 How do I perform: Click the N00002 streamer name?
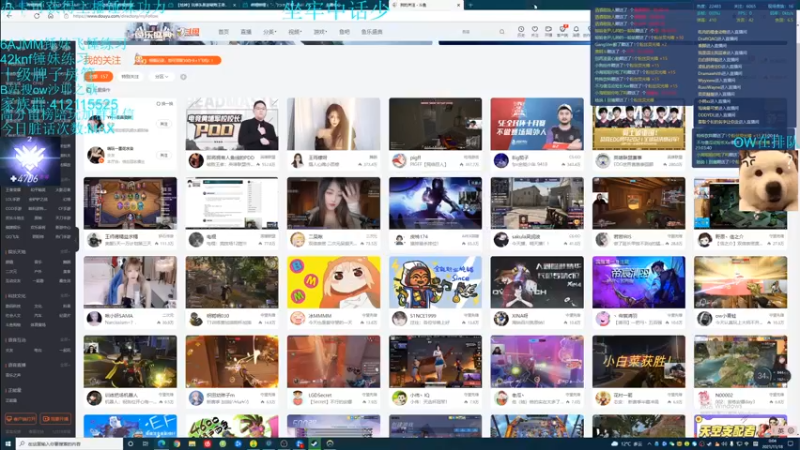tap(724, 395)
